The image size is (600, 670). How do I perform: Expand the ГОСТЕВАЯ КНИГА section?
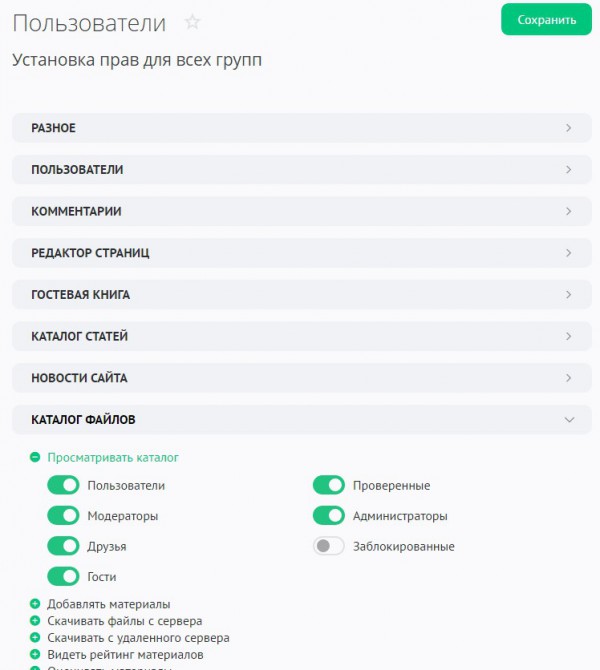click(302, 294)
